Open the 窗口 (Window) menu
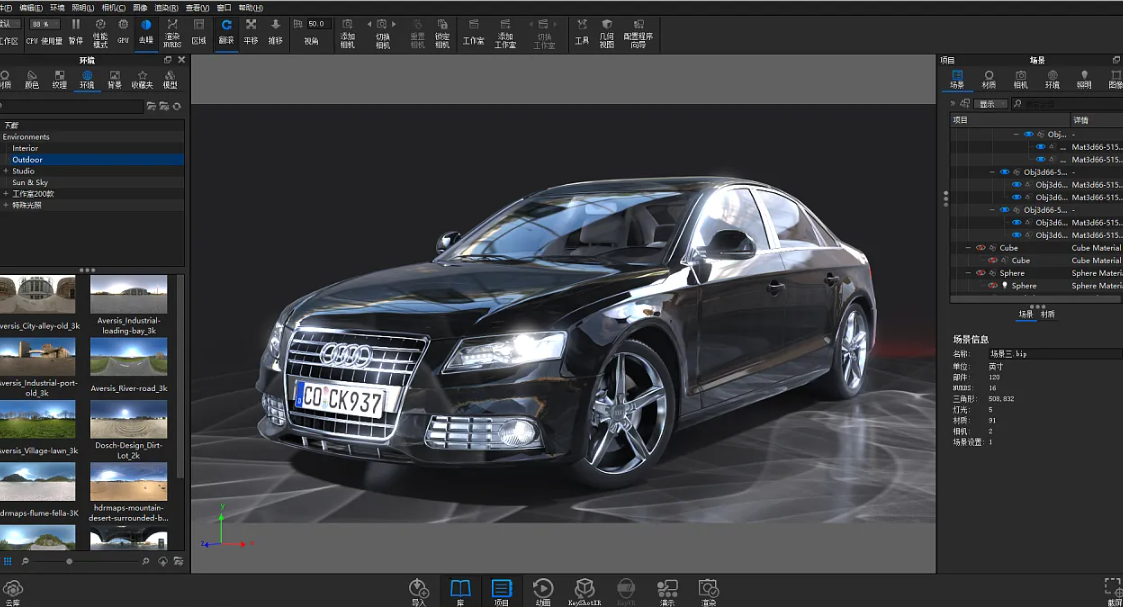 [224, 7]
